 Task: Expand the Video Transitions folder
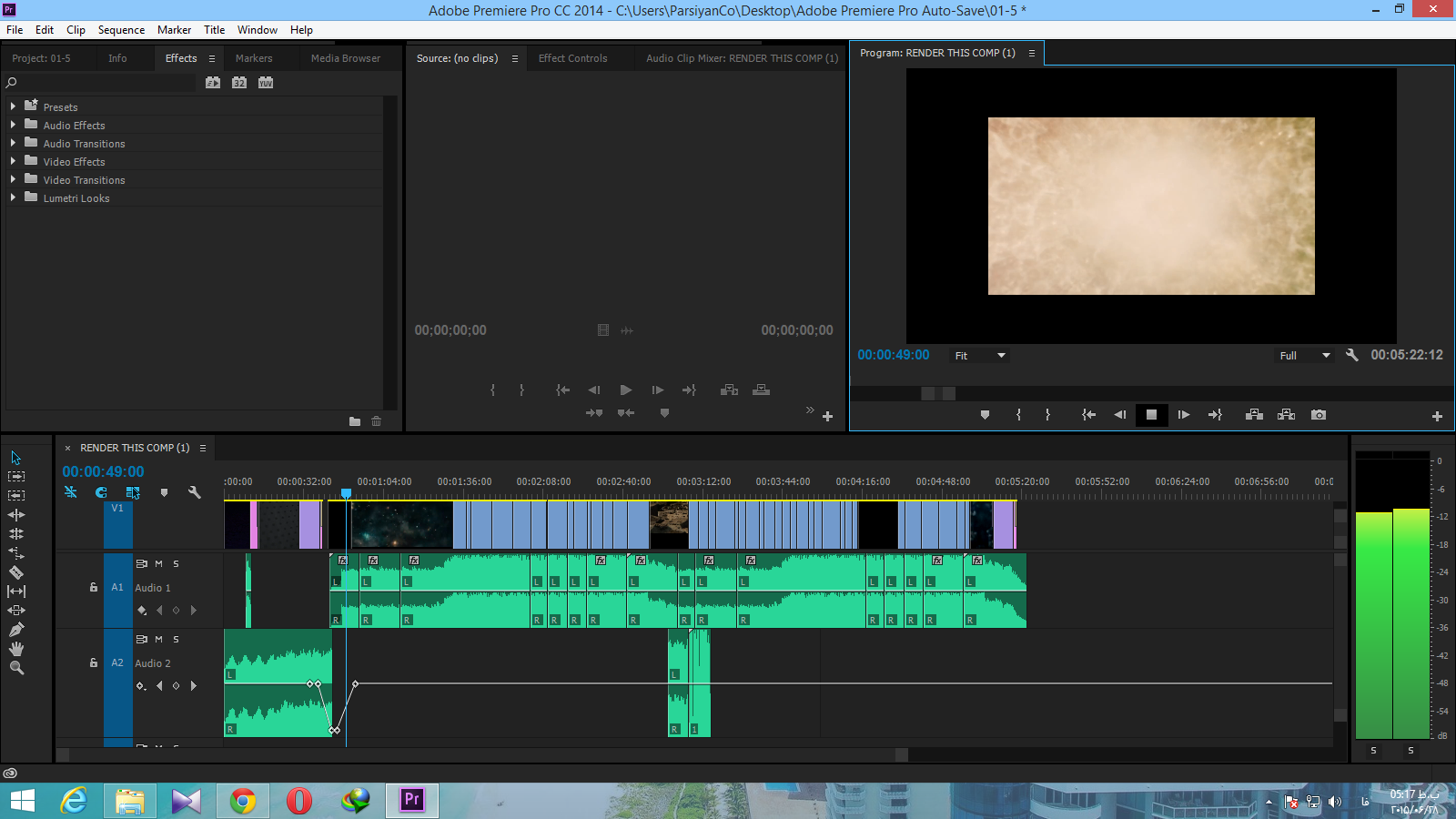[x=13, y=179]
